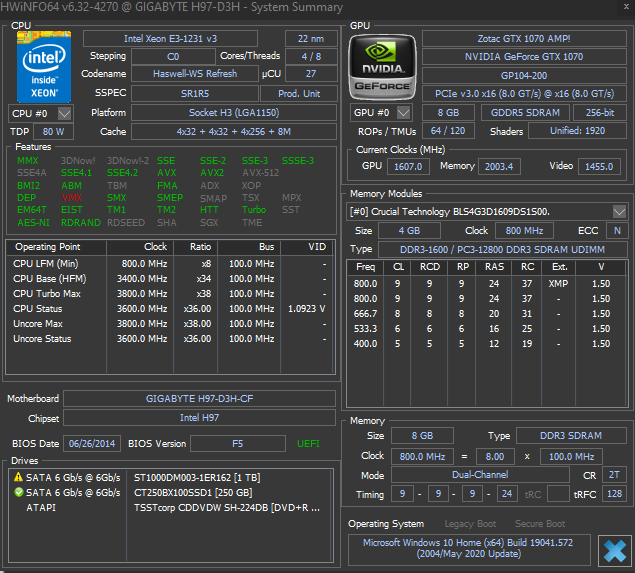The height and width of the screenshot is (573, 635).
Task: Click the ECC value N field
Action: pyautogui.click(x=617, y=231)
